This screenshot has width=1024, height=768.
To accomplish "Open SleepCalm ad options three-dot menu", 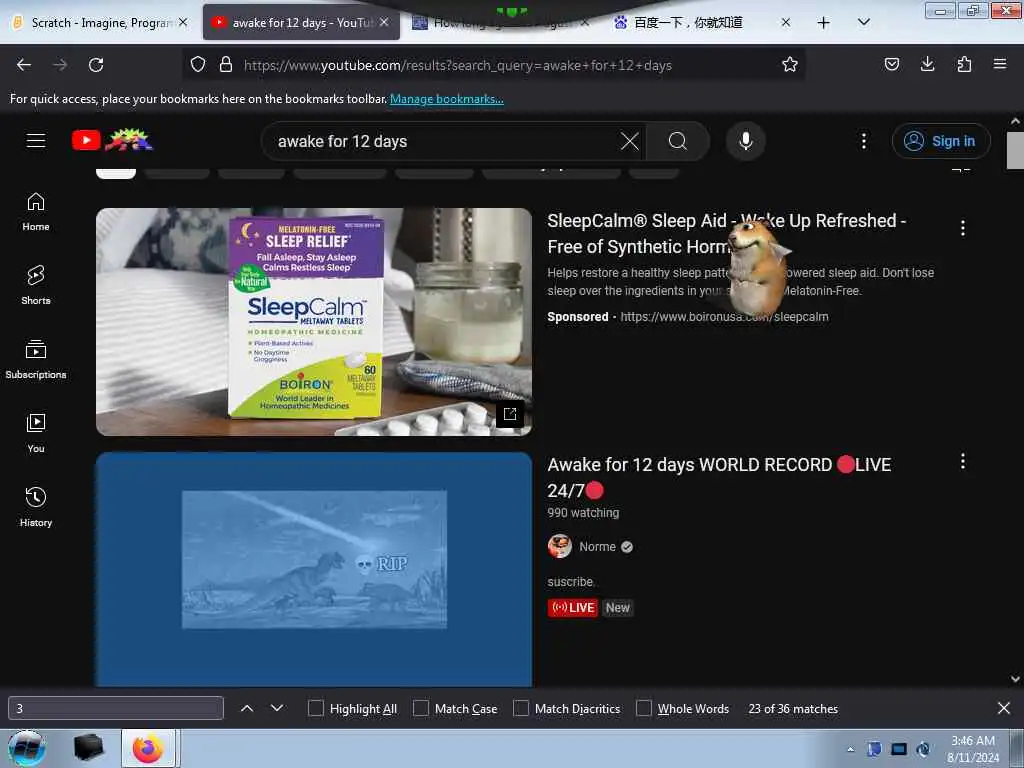I will (x=963, y=228).
